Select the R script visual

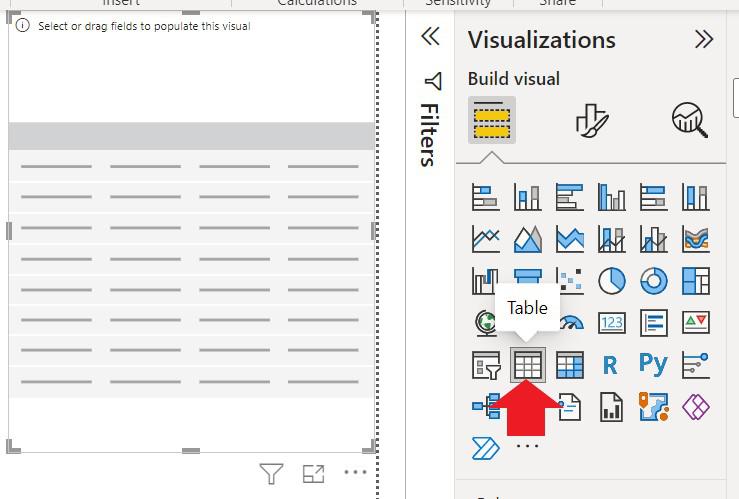[610, 365]
